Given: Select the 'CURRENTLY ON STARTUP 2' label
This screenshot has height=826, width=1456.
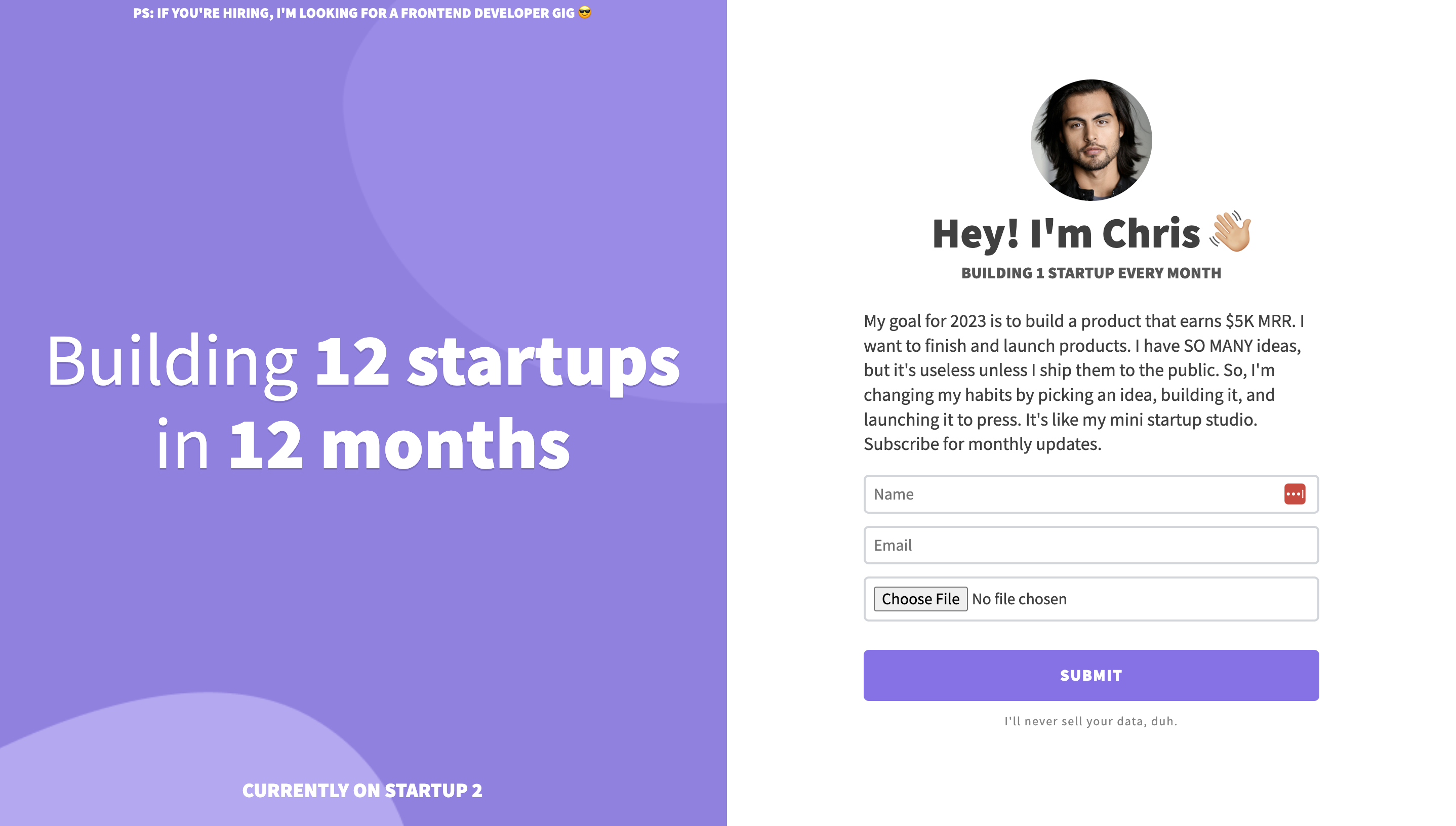Looking at the screenshot, I should [x=362, y=790].
